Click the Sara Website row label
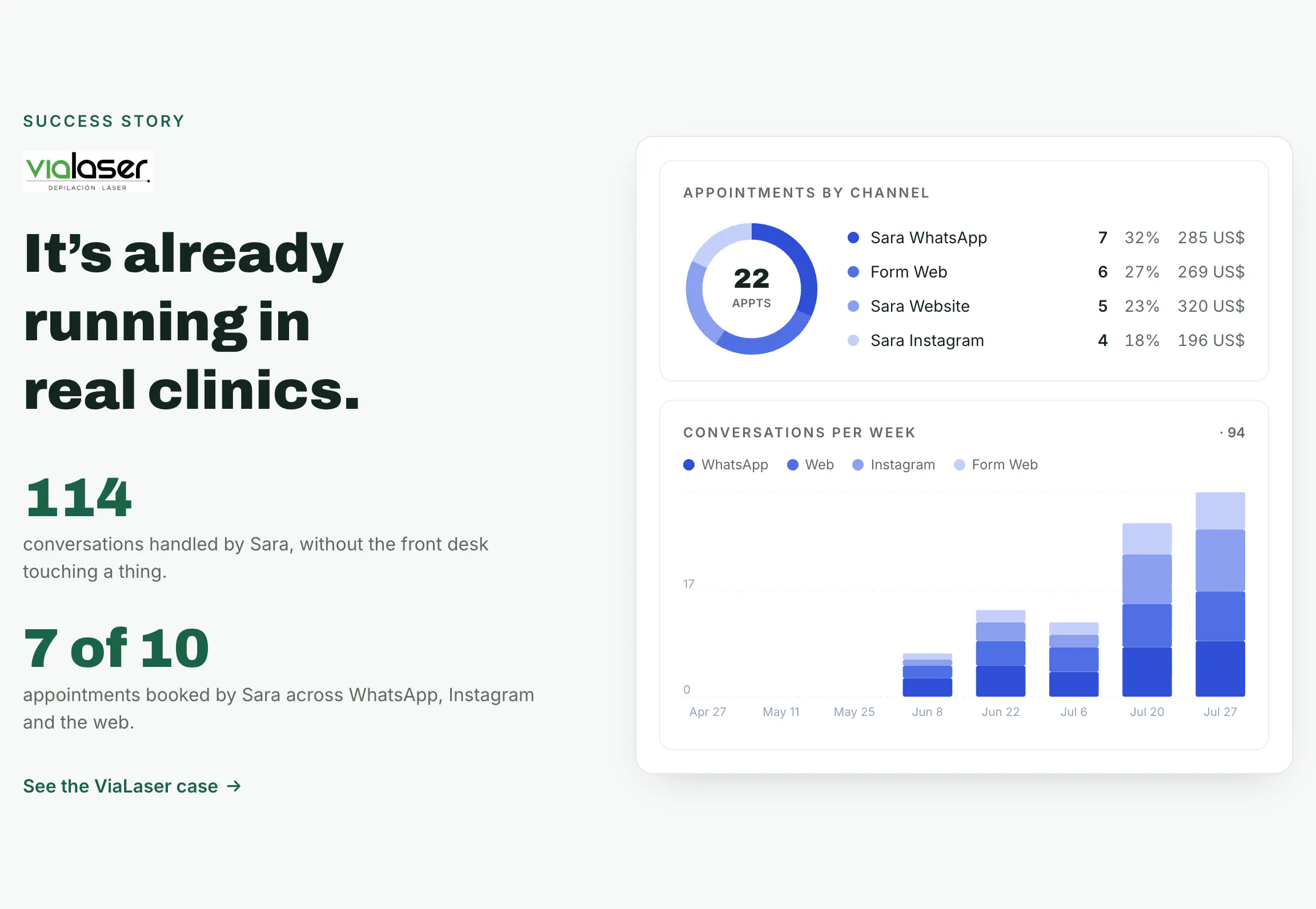Image resolution: width=1316 pixels, height=909 pixels. (920, 306)
